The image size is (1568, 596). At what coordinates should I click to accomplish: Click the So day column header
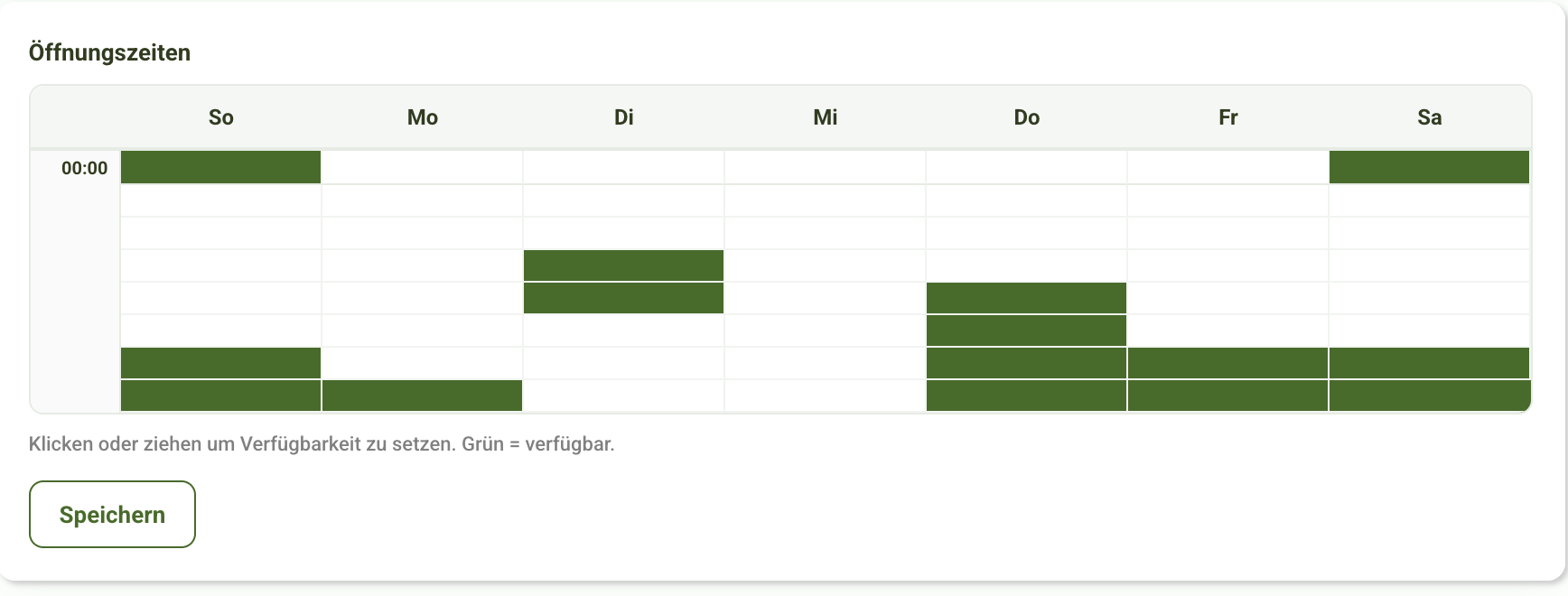(x=220, y=117)
